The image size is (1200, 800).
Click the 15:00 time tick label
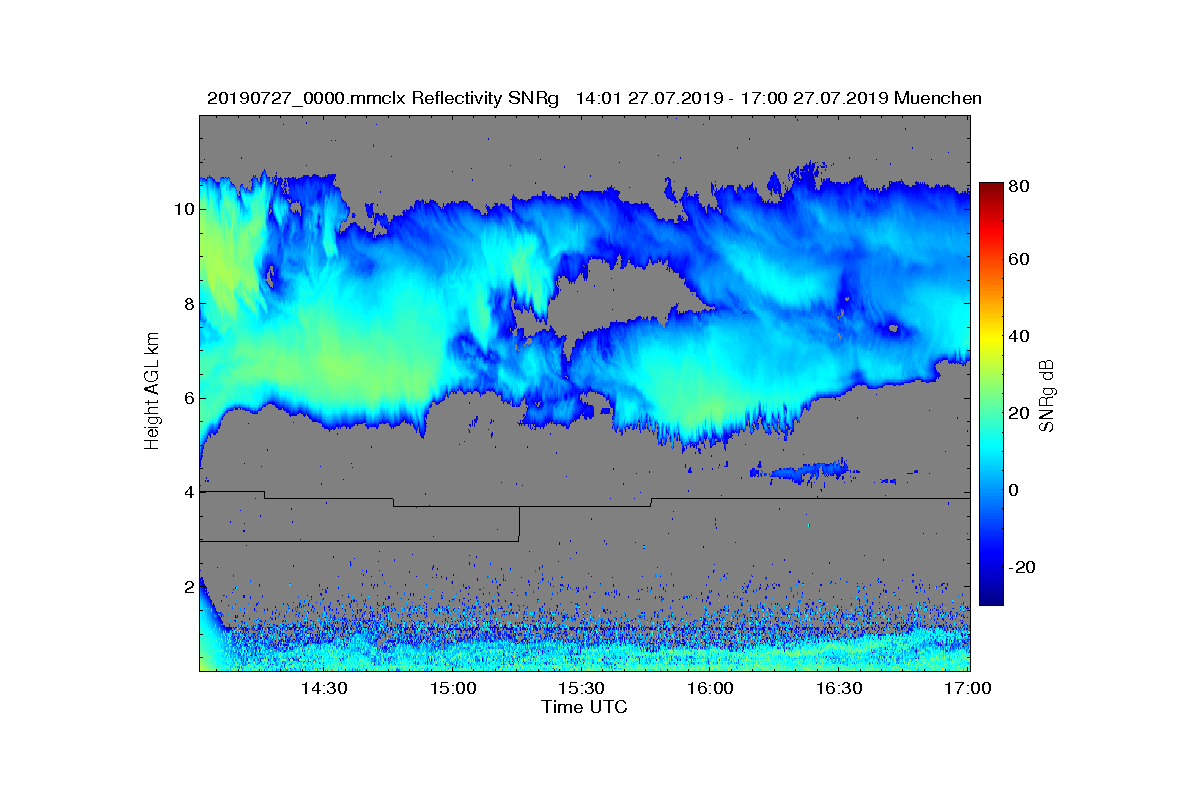coord(453,689)
